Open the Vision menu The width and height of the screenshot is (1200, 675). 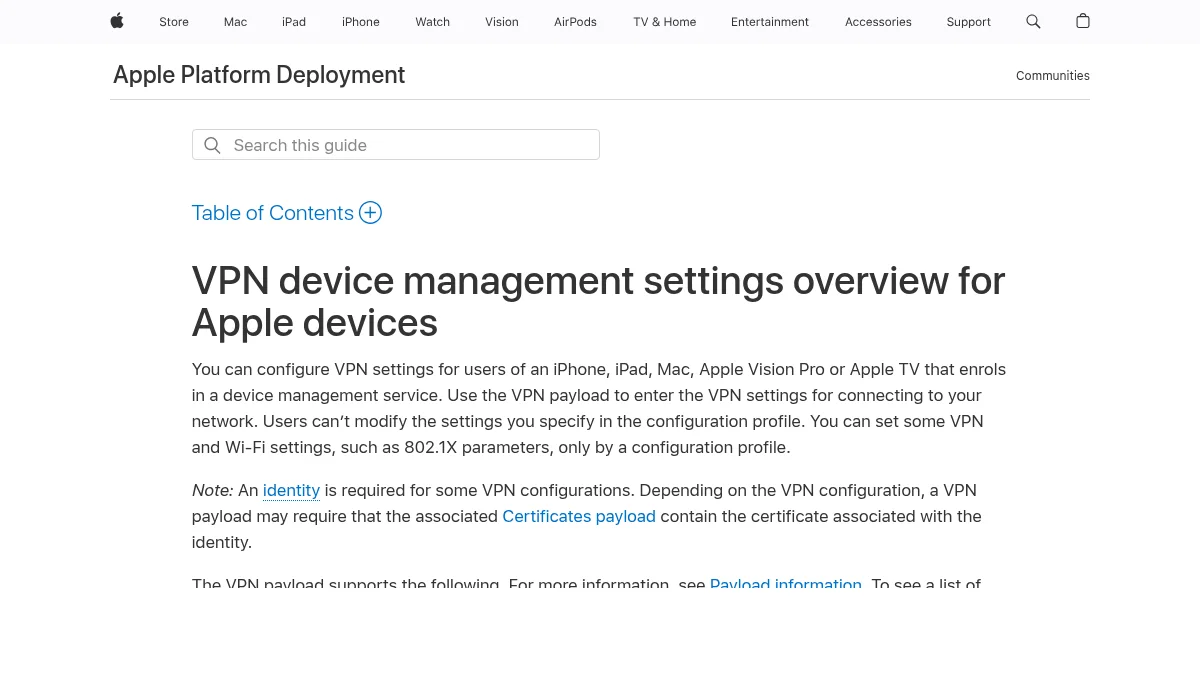(502, 22)
